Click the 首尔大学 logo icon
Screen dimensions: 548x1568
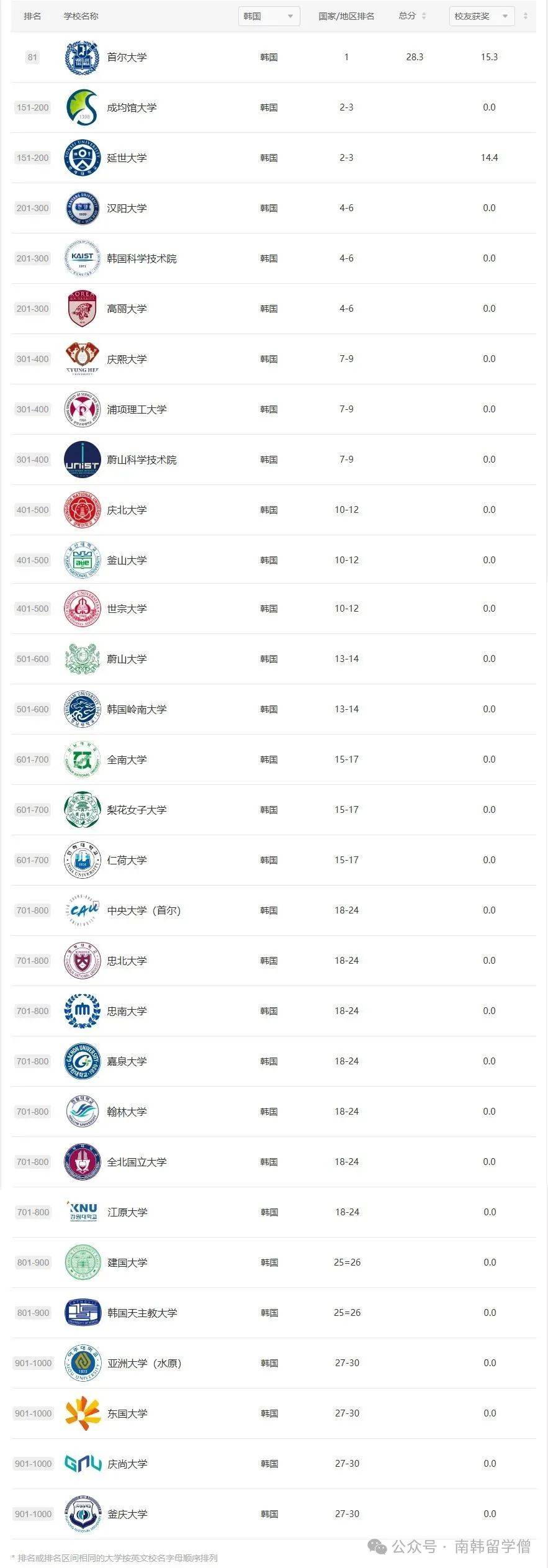pos(82,57)
